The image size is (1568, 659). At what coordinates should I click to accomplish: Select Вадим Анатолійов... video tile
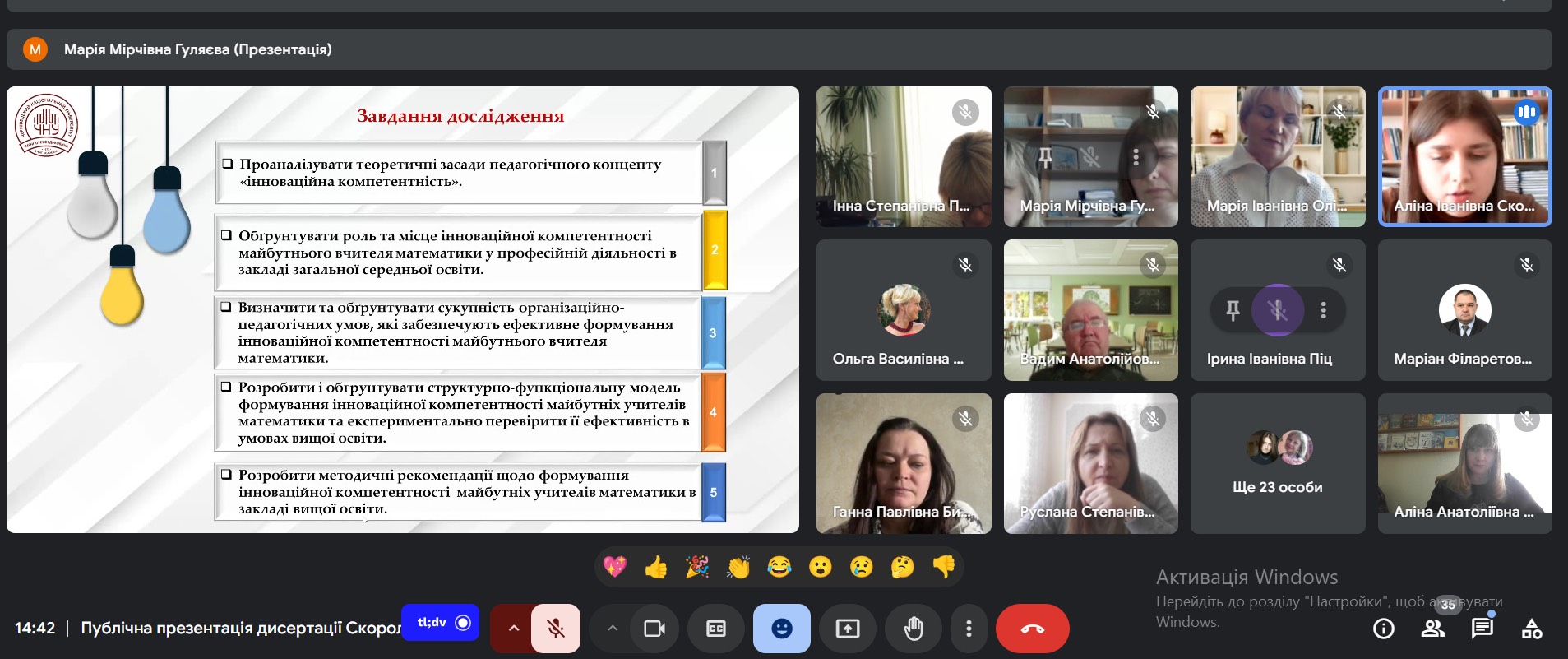(x=1091, y=310)
